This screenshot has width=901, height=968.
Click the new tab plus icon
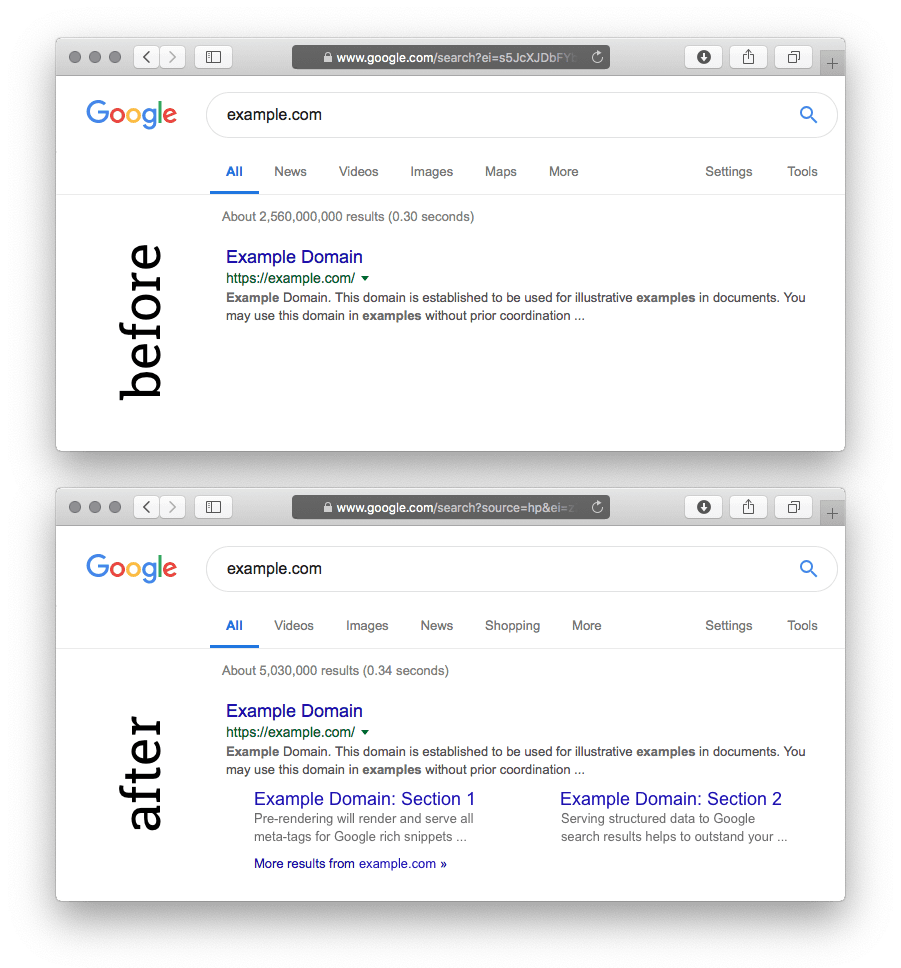tap(832, 62)
